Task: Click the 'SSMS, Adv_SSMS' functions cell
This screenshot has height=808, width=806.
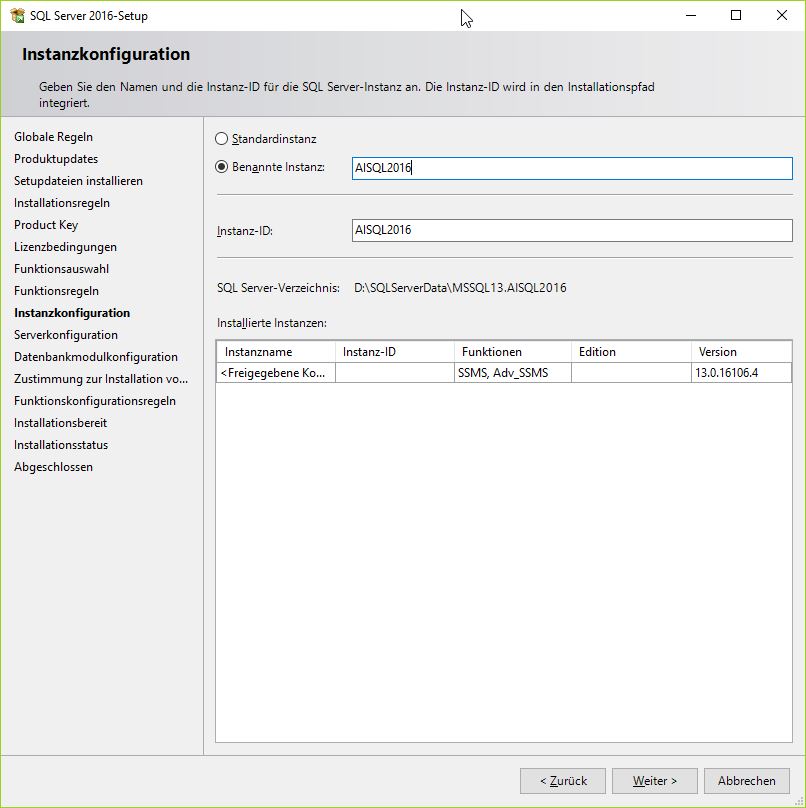Action: pyautogui.click(x=513, y=373)
